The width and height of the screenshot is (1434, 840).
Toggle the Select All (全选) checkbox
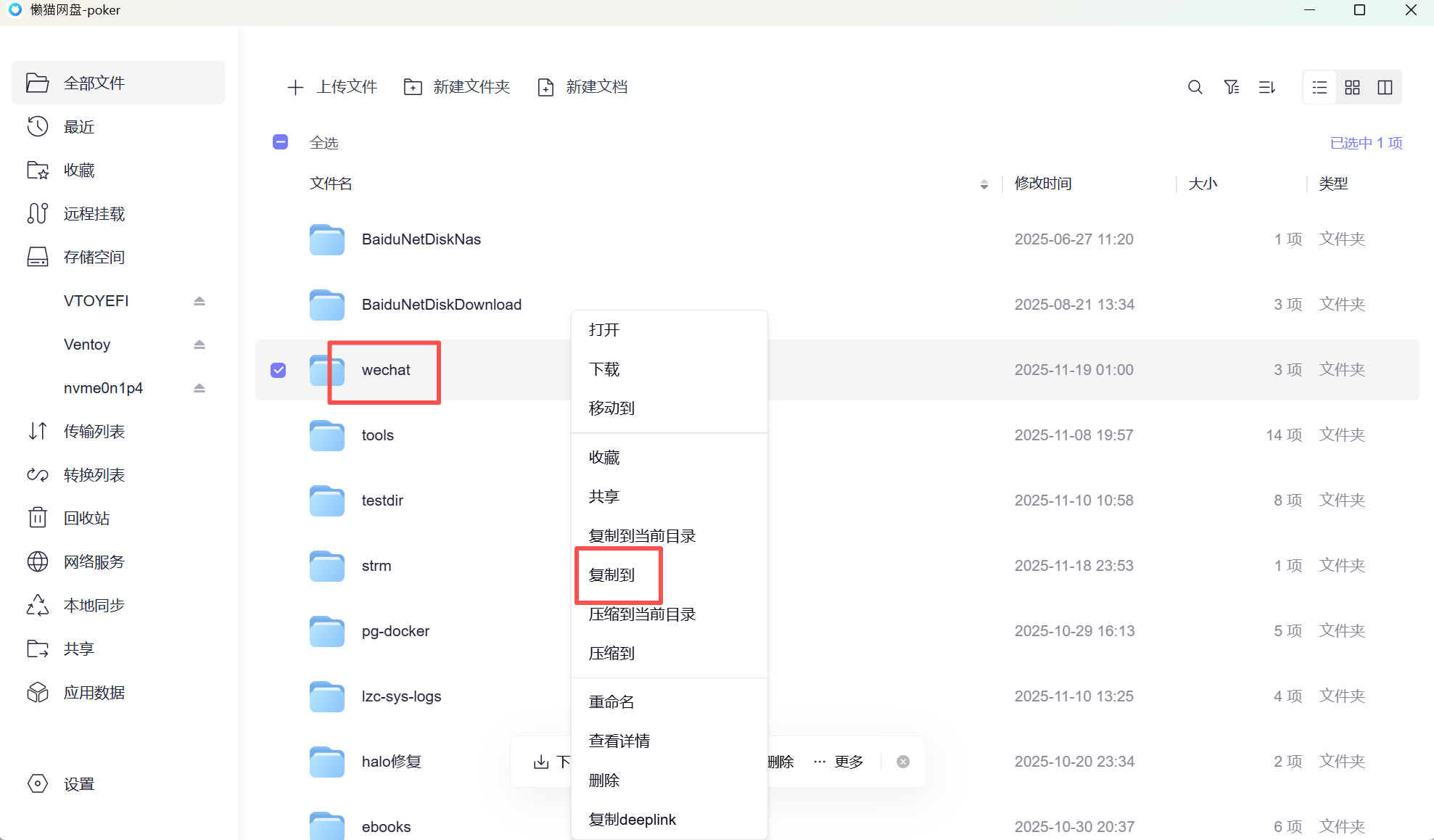(x=281, y=142)
